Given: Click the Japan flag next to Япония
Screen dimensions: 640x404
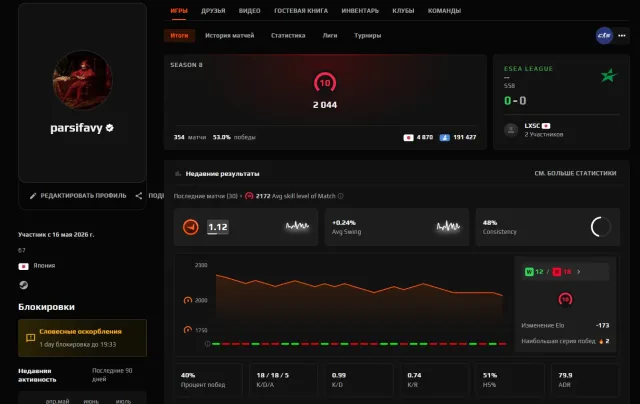Looking at the screenshot, I should coord(23,266).
